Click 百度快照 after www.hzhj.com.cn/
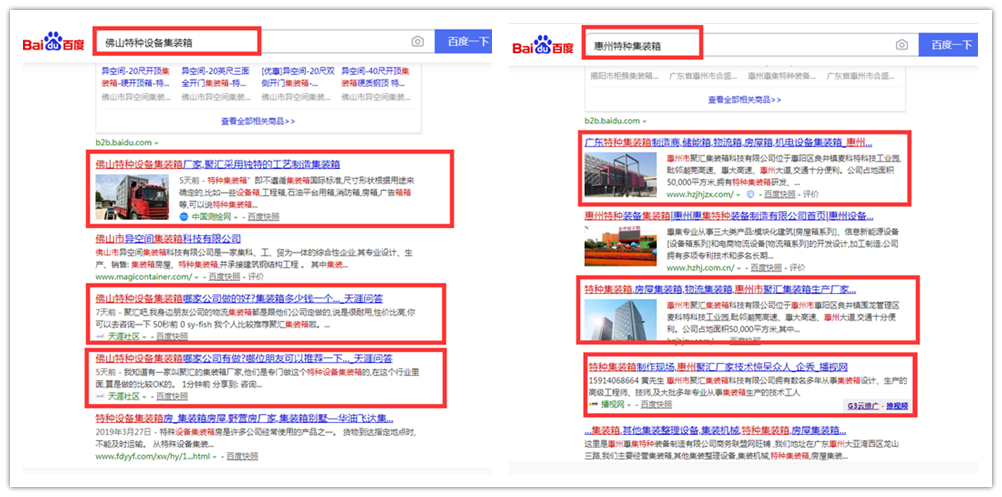The image size is (1002, 497). 766,268
